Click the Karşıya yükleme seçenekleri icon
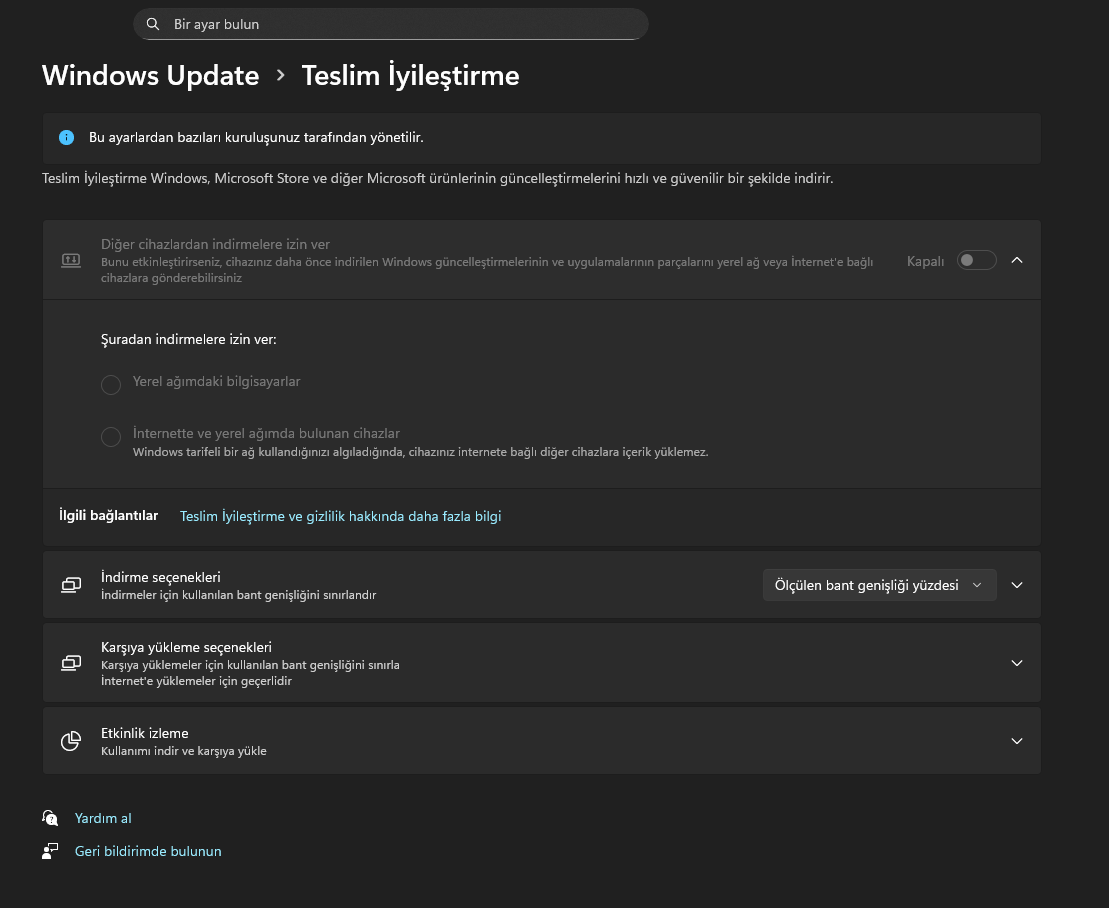1109x908 pixels. [x=71, y=663]
